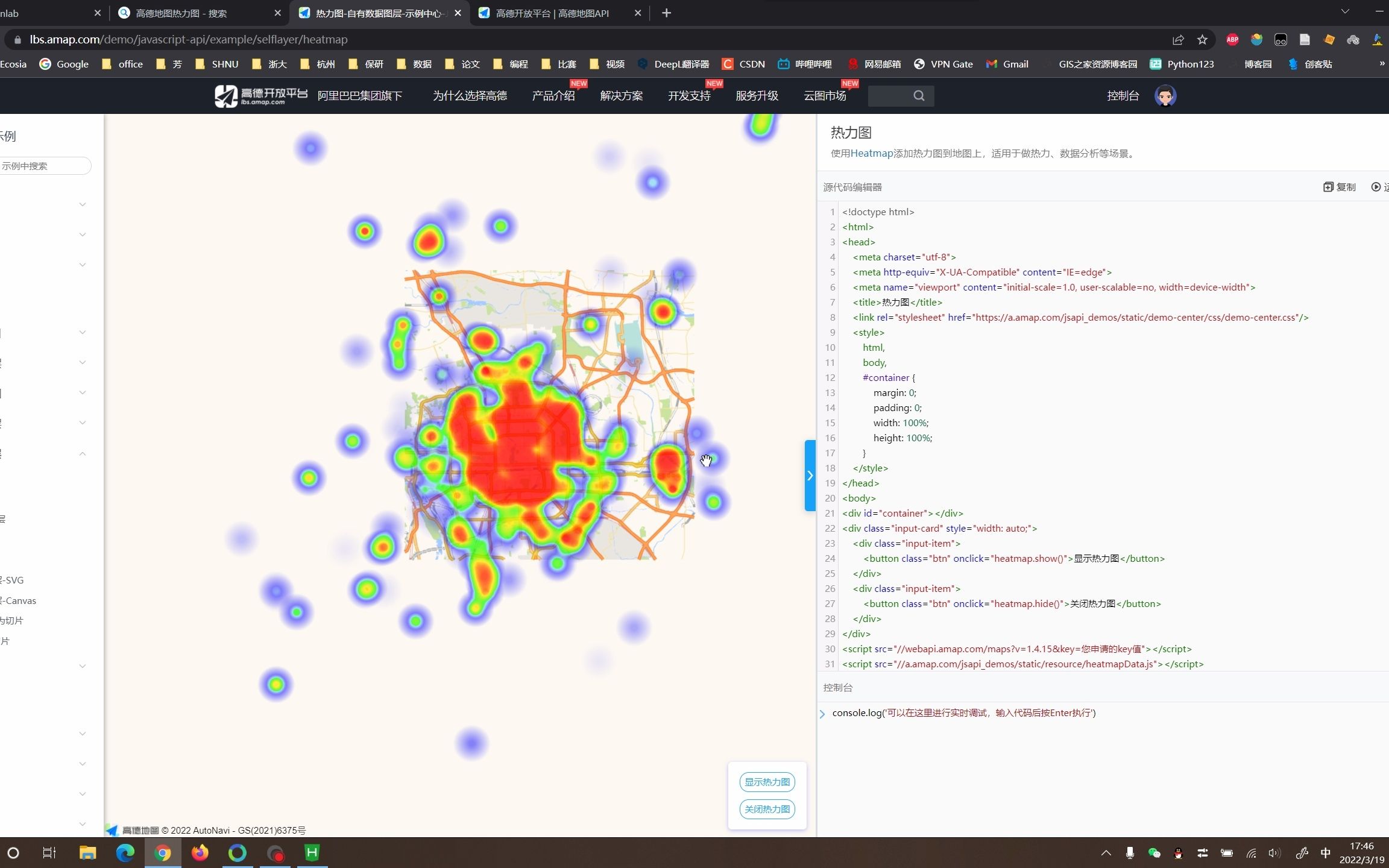Open 服务升级 menu
The width and height of the screenshot is (1389, 868).
757,96
